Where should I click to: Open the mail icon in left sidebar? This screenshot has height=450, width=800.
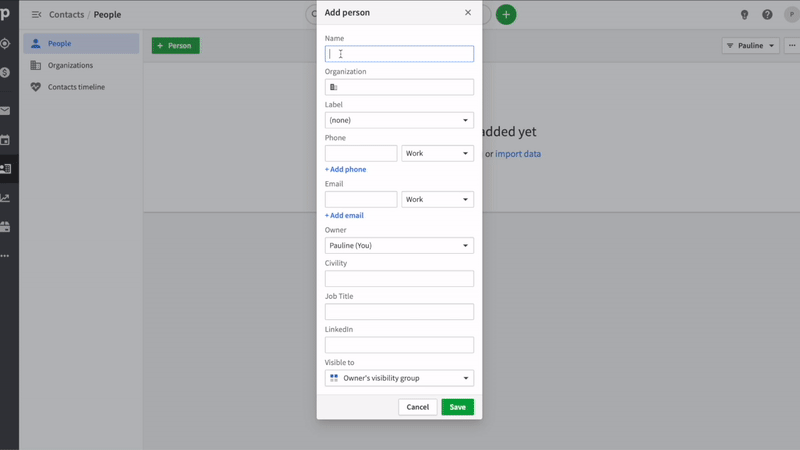pyautogui.click(x=5, y=111)
